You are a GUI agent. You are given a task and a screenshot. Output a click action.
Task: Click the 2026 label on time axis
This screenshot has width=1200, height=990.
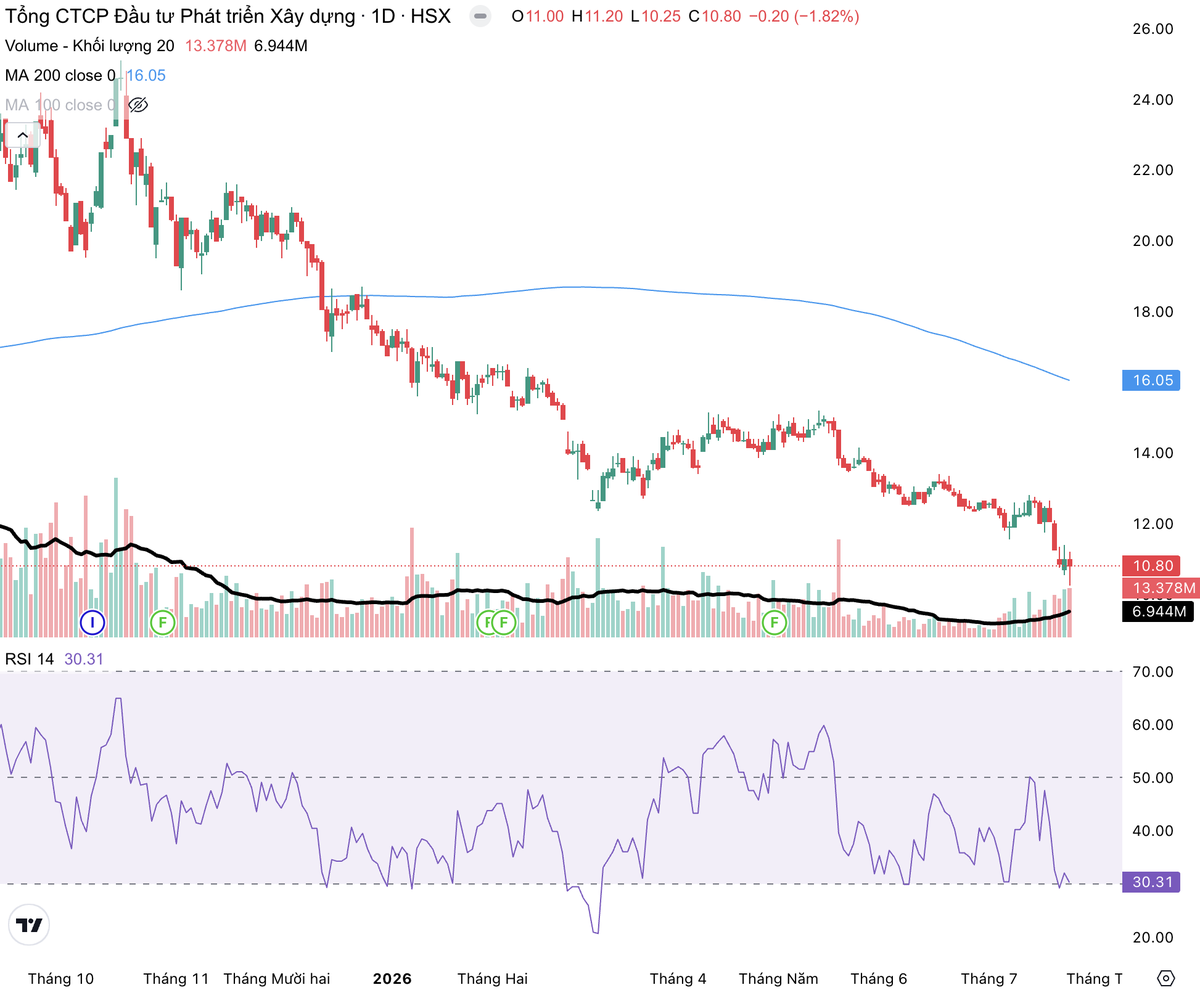coord(392,978)
